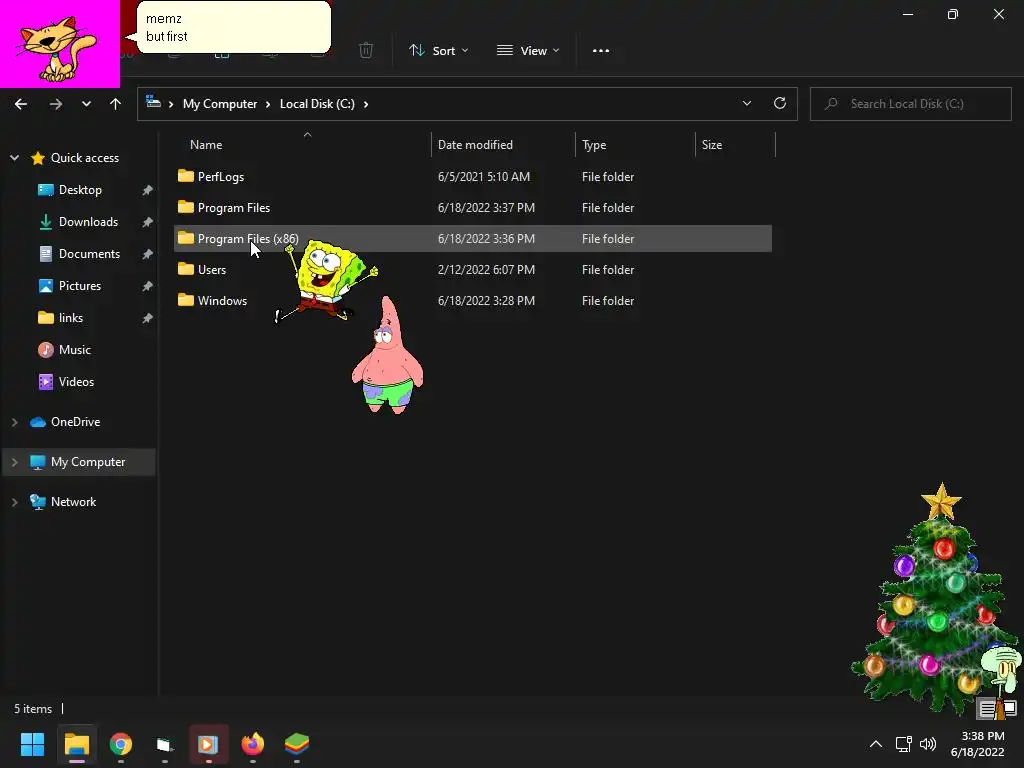1024x768 pixels.
Task: Open the Windows Start menu
Action: pos(32,744)
